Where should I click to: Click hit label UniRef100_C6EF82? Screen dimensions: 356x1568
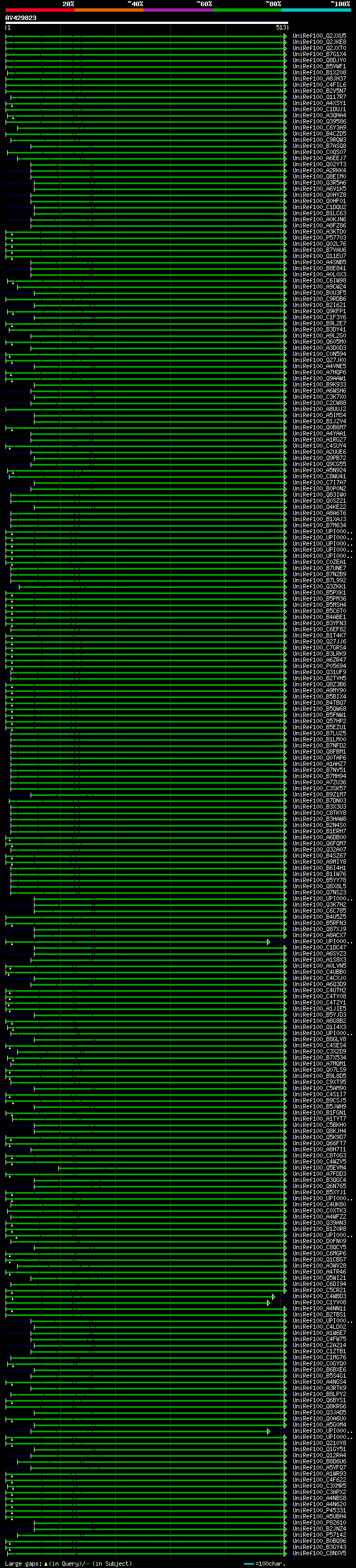pyautogui.click(x=319, y=630)
